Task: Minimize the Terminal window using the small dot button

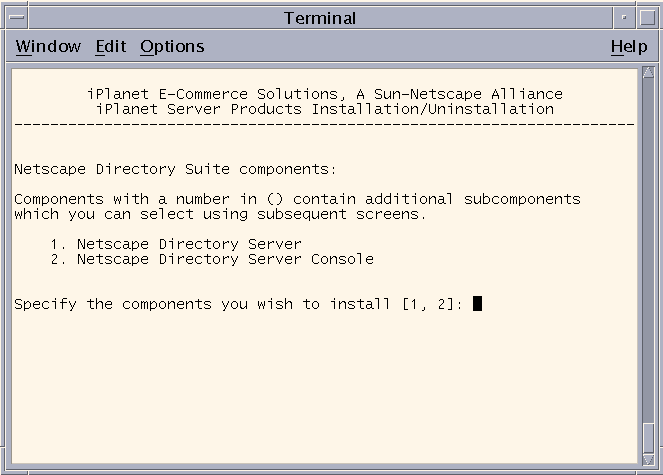Action: coord(624,18)
